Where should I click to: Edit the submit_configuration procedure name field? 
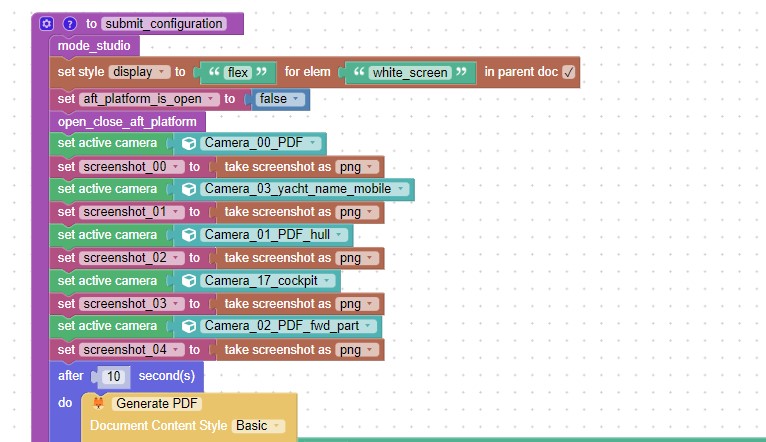(x=164, y=24)
